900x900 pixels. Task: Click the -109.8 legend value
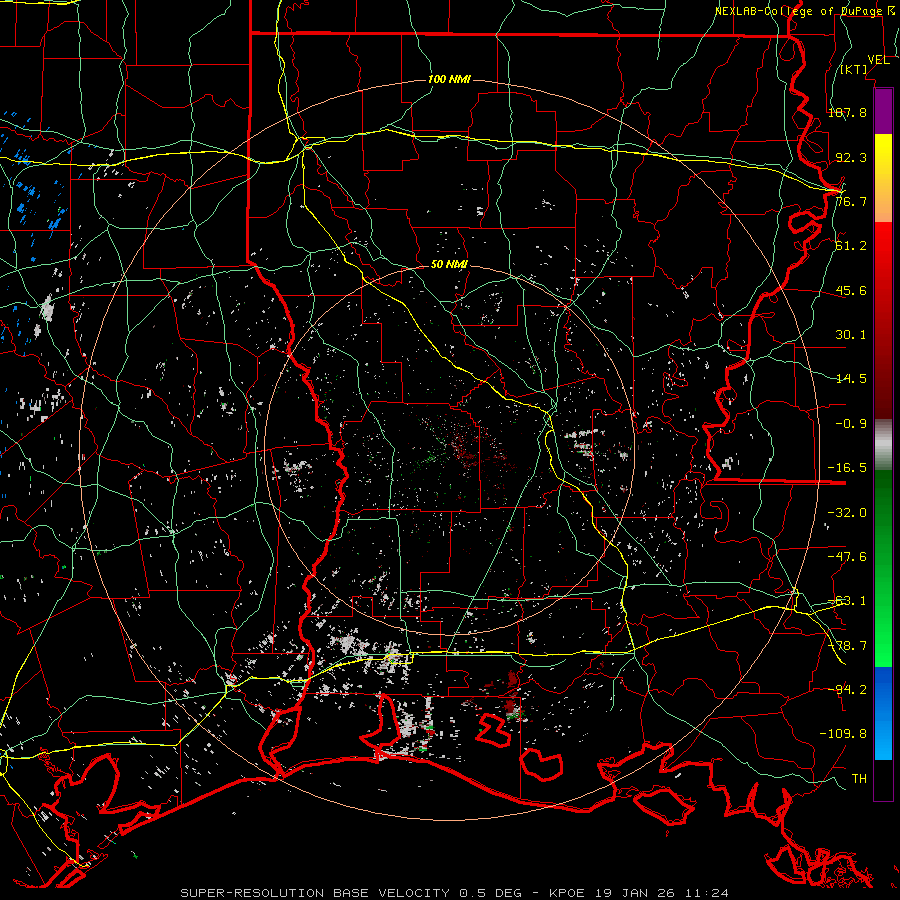tap(843, 734)
